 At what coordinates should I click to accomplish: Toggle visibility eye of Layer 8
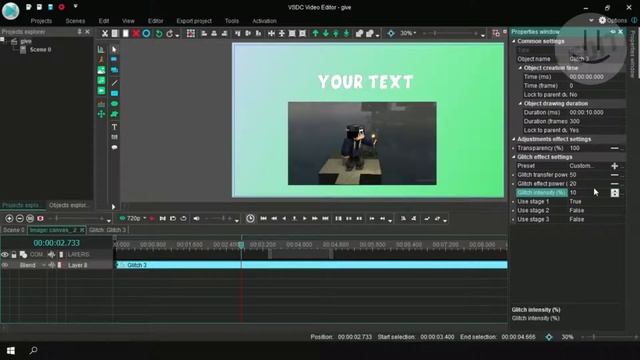(4, 265)
